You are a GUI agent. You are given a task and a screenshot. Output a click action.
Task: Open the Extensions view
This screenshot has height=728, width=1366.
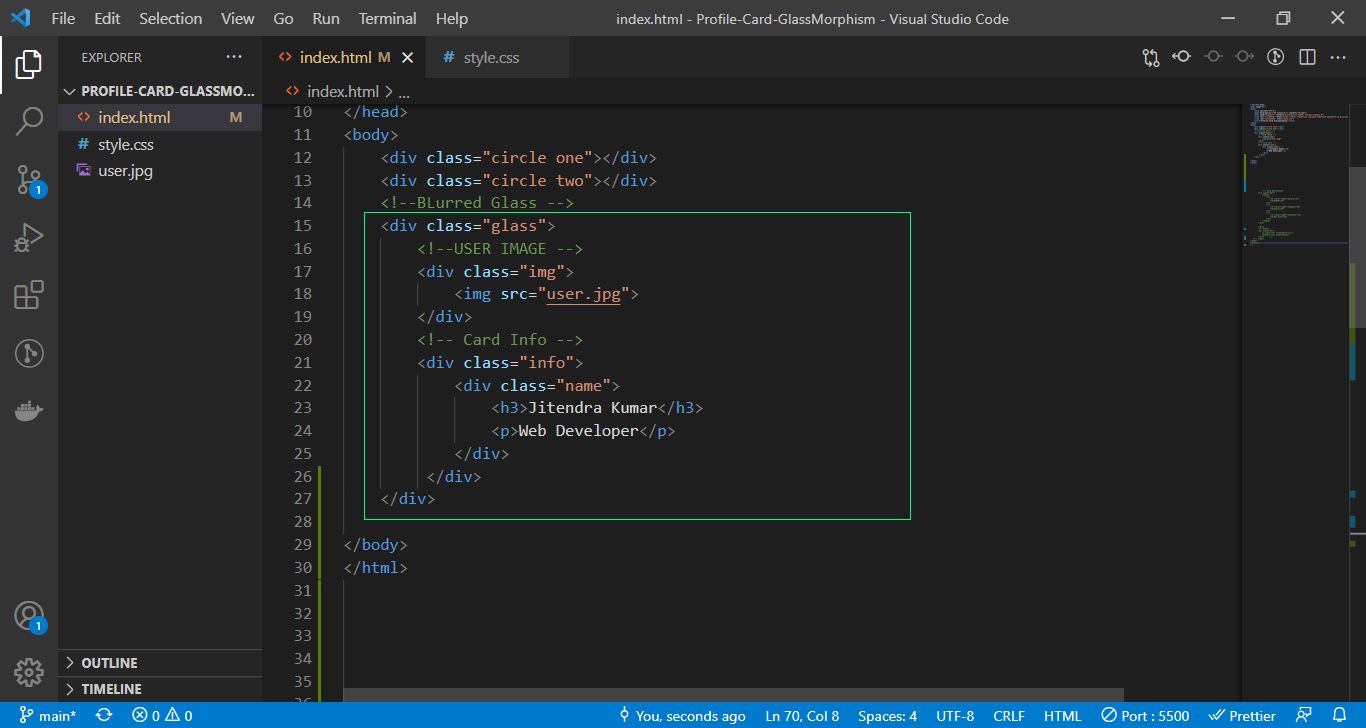[29, 295]
